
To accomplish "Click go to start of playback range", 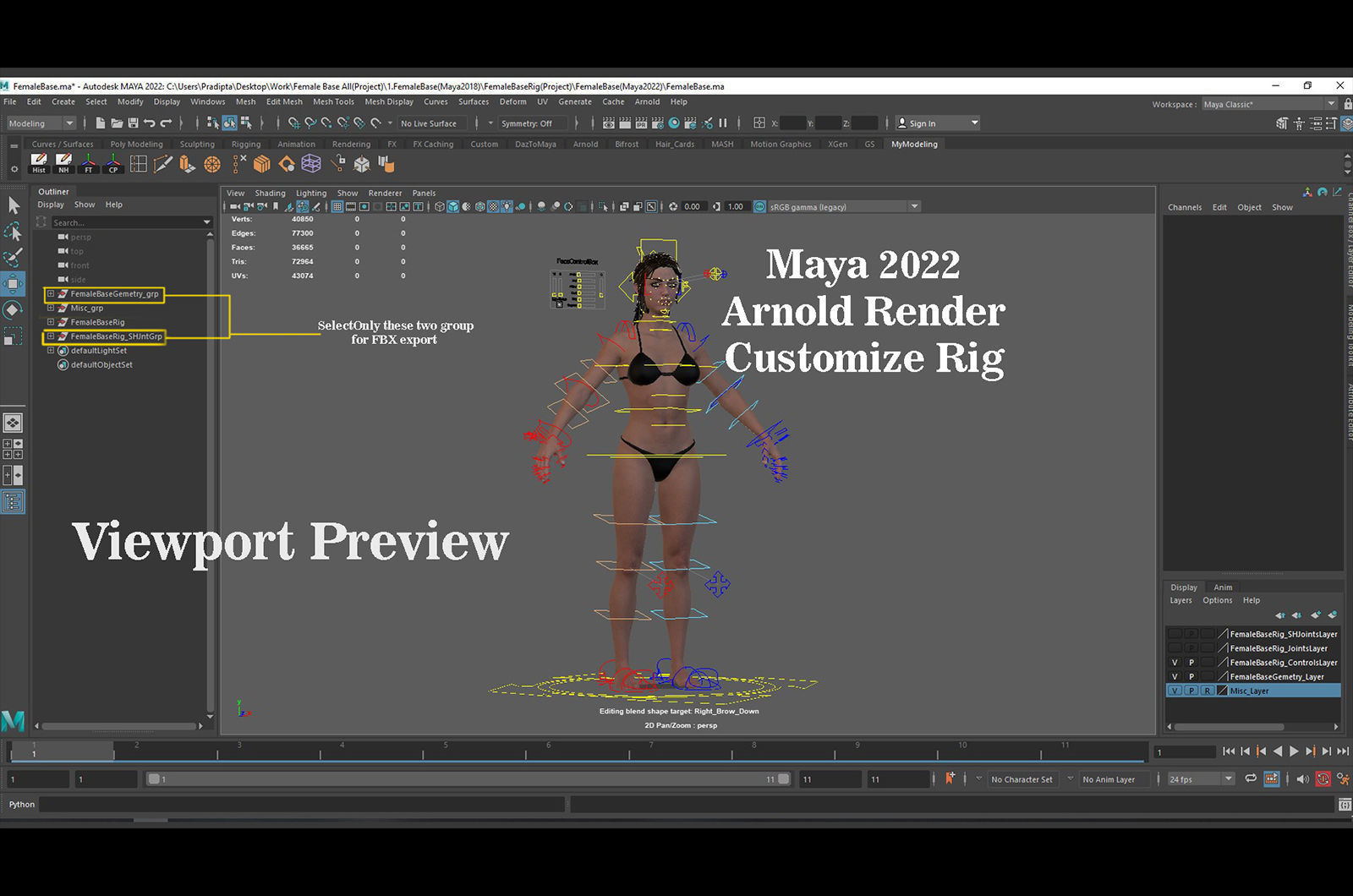I will click(x=1229, y=751).
